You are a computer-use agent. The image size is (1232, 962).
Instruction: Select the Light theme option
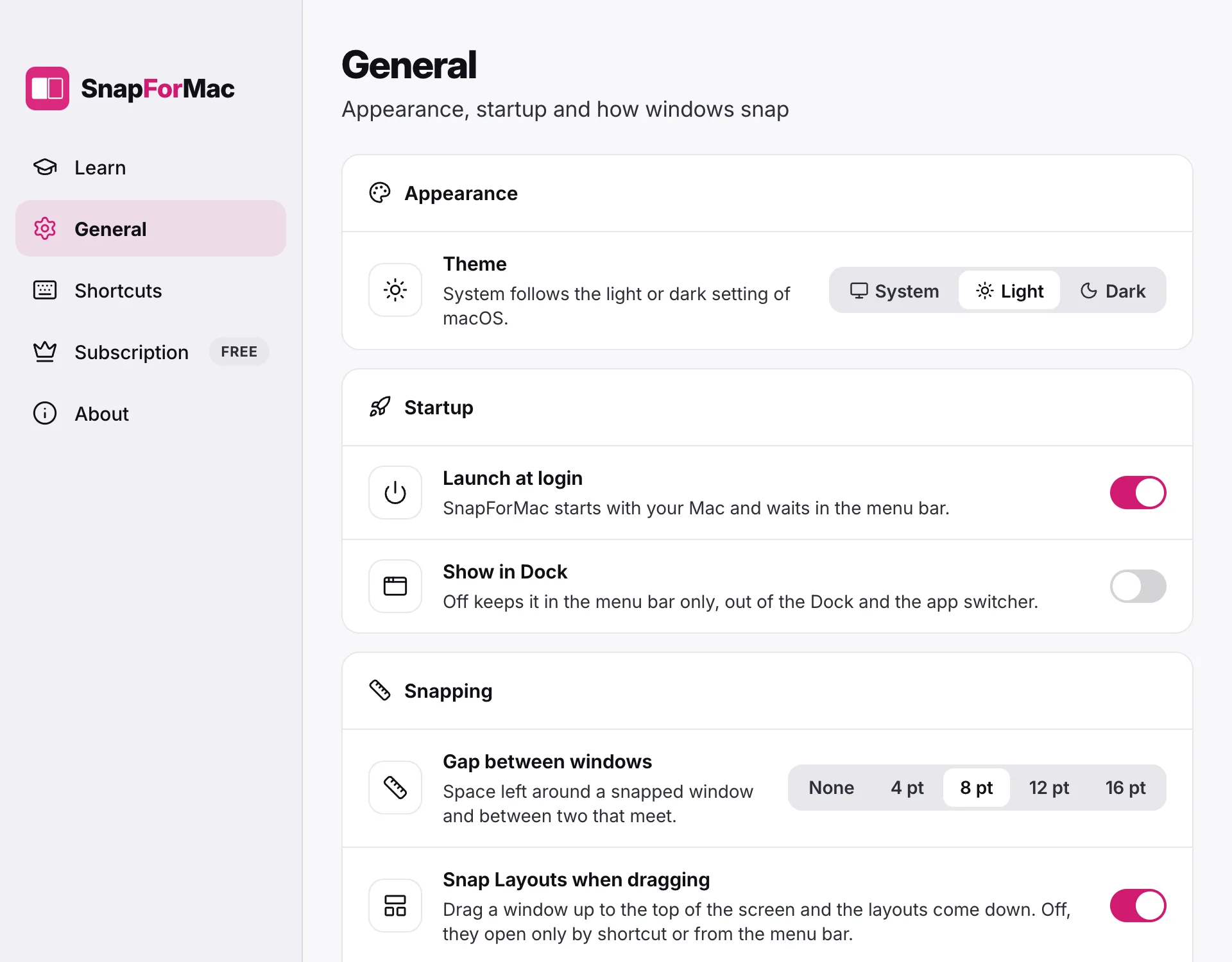point(1009,291)
